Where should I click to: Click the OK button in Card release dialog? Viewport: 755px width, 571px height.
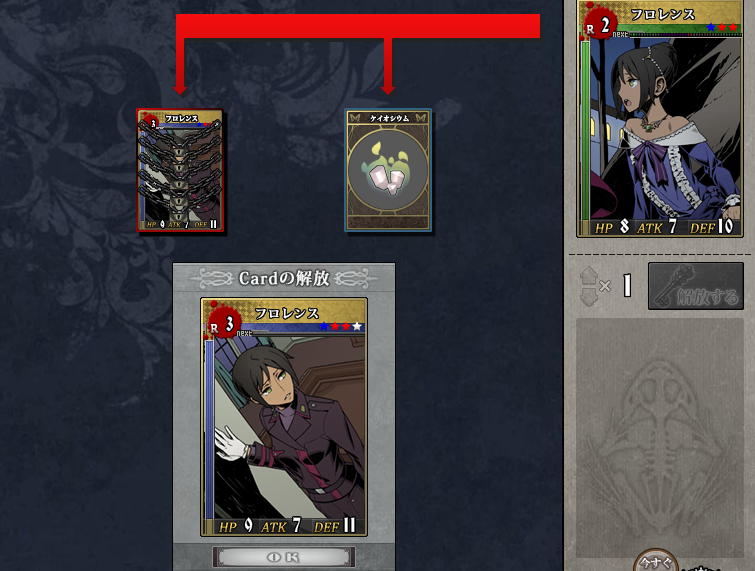(284, 557)
